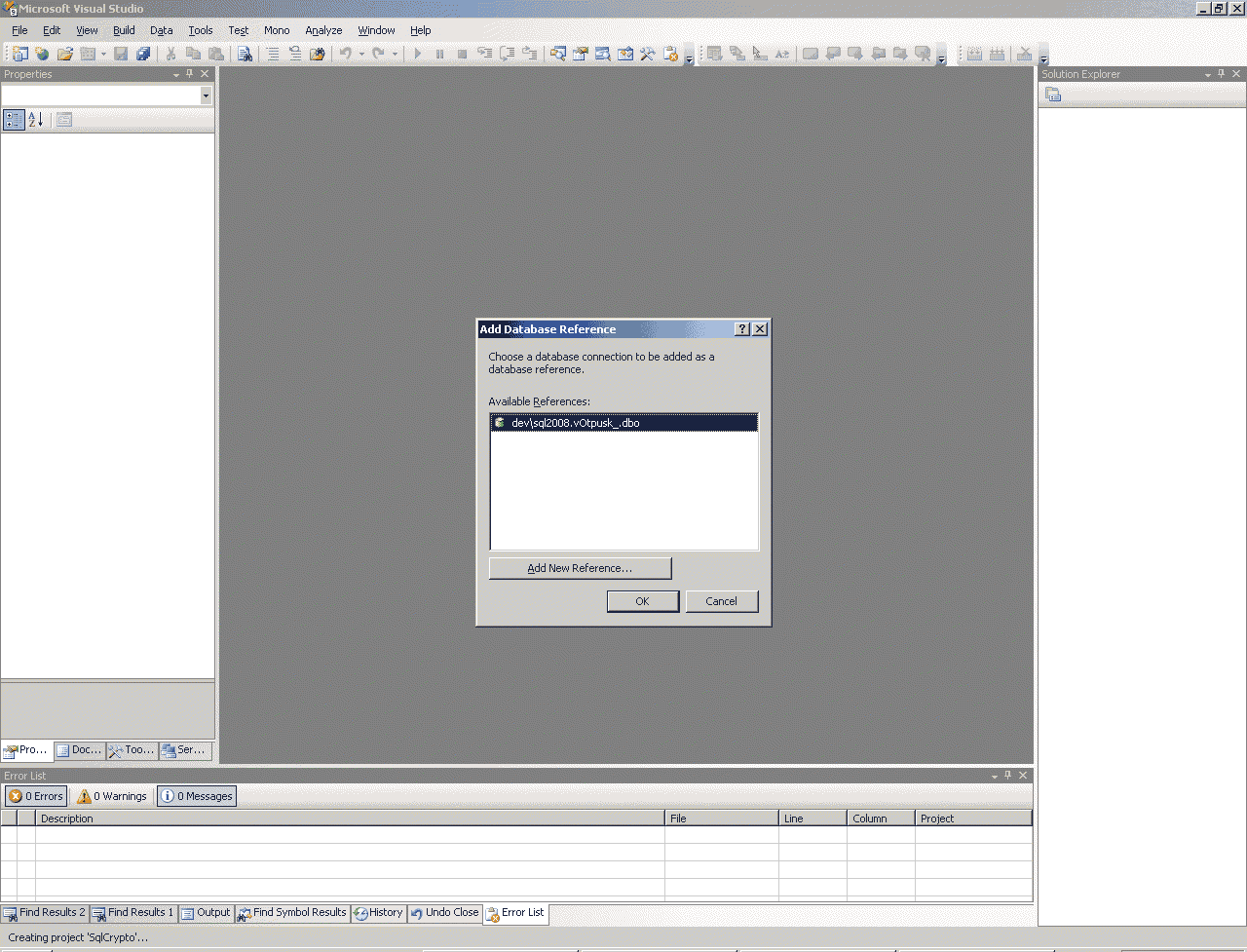Switch to the Undo Close tab
Viewport: 1247px width, 952px height.
[444, 913]
